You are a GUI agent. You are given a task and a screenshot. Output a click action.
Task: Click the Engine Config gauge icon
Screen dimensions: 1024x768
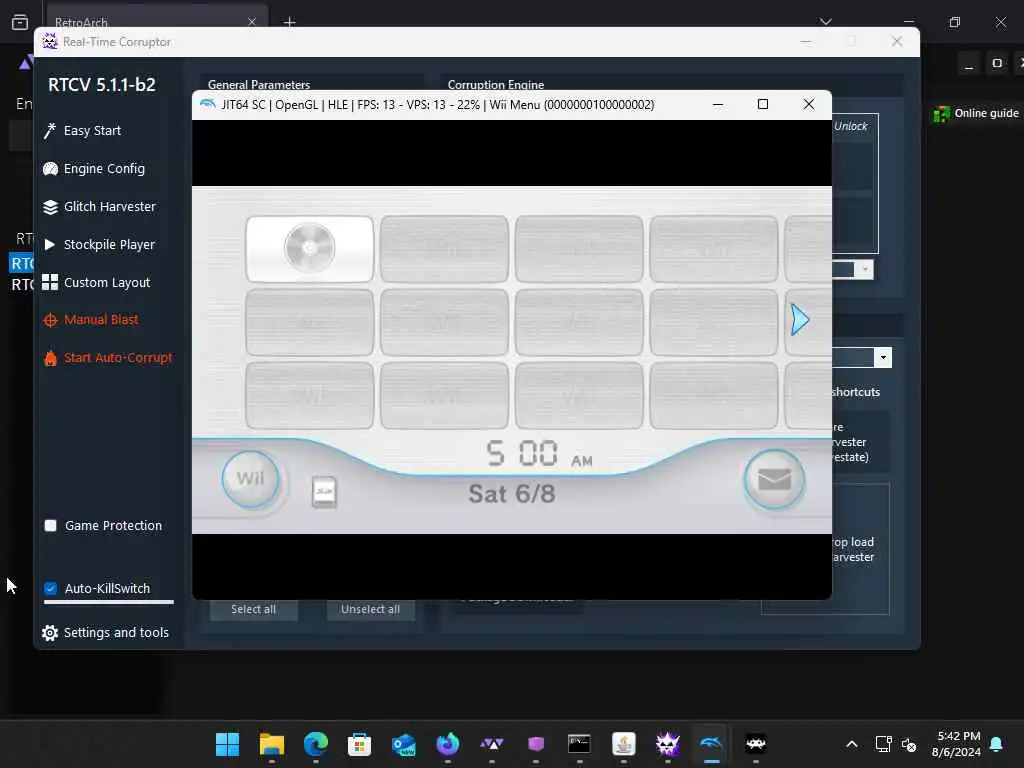pos(50,169)
